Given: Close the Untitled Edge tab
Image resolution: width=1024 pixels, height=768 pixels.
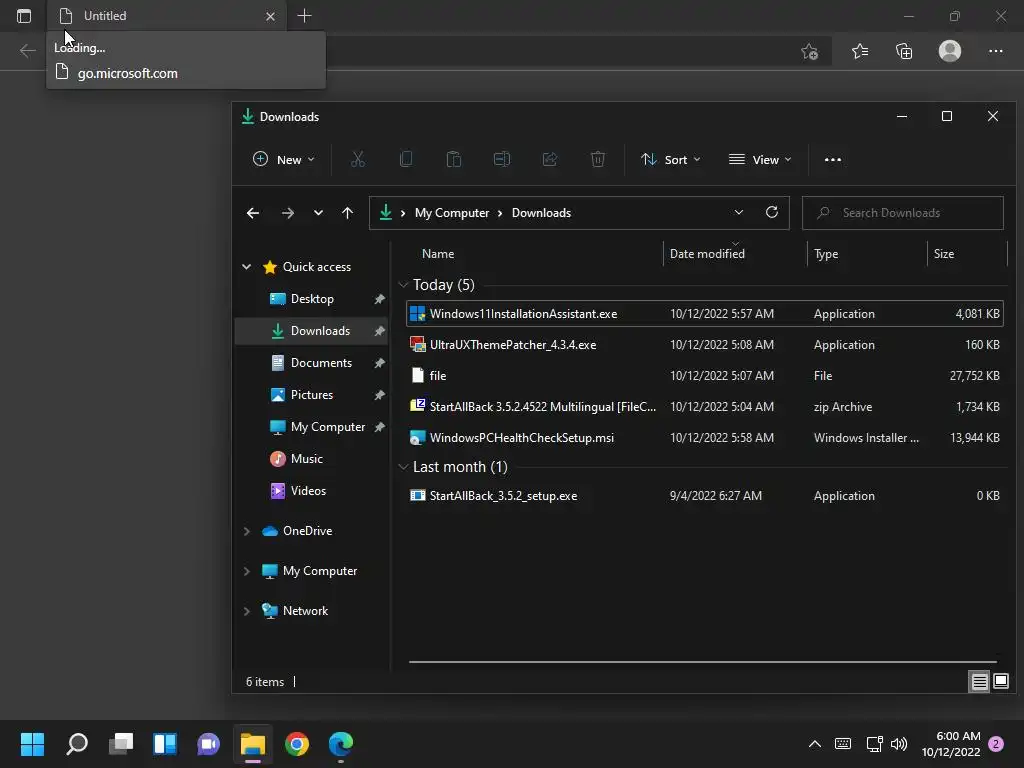Looking at the screenshot, I should click(270, 16).
